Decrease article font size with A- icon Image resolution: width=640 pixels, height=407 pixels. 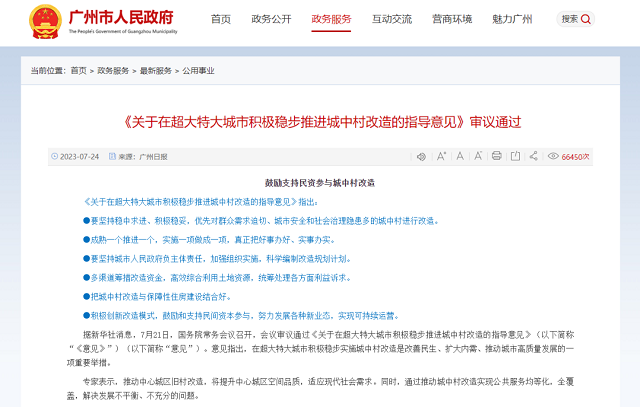coord(476,156)
